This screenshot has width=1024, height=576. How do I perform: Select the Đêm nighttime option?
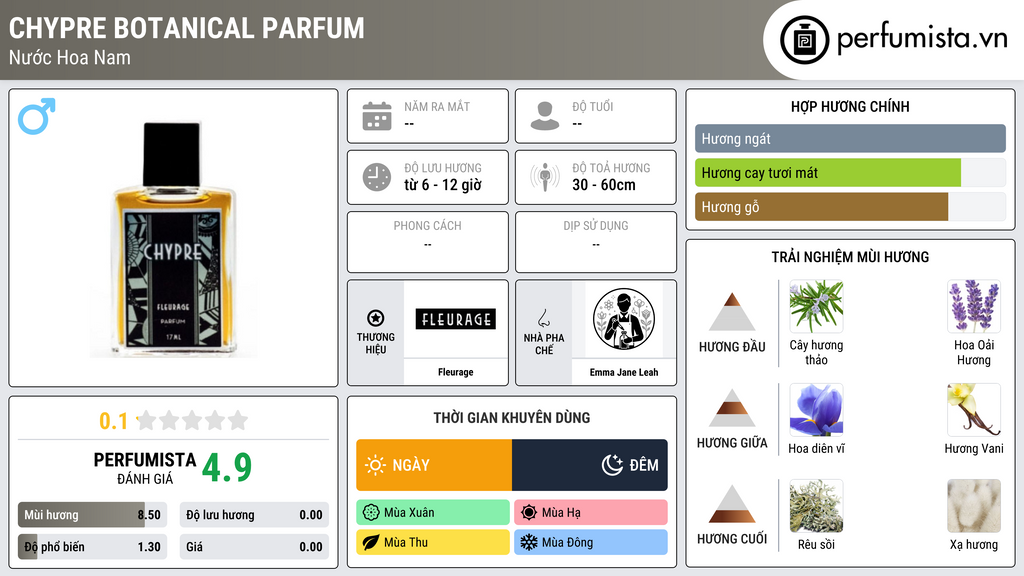click(x=590, y=465)
